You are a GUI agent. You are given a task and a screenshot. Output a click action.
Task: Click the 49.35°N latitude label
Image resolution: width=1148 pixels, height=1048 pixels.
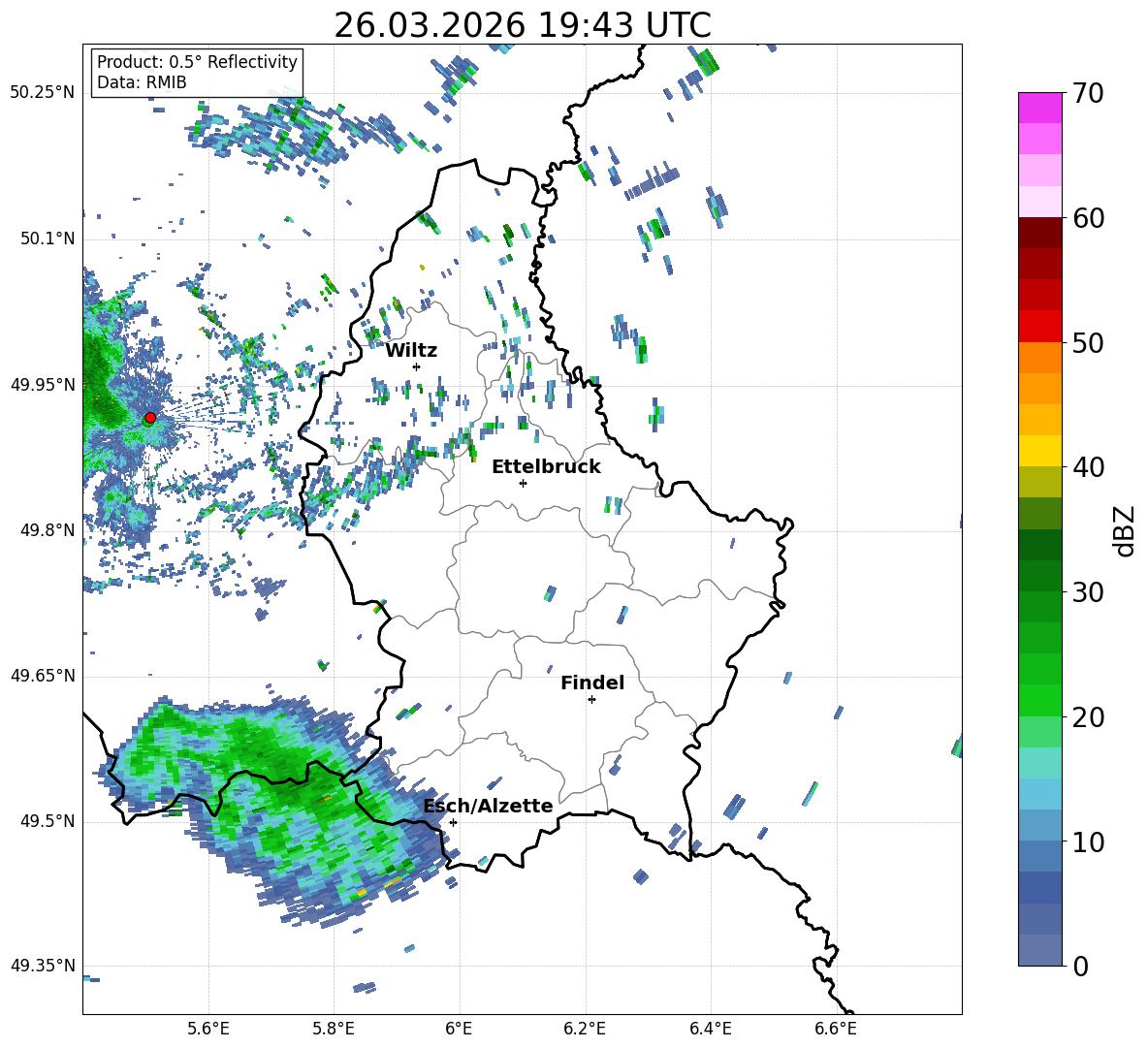pyautogui.click(x=43, y=966)
